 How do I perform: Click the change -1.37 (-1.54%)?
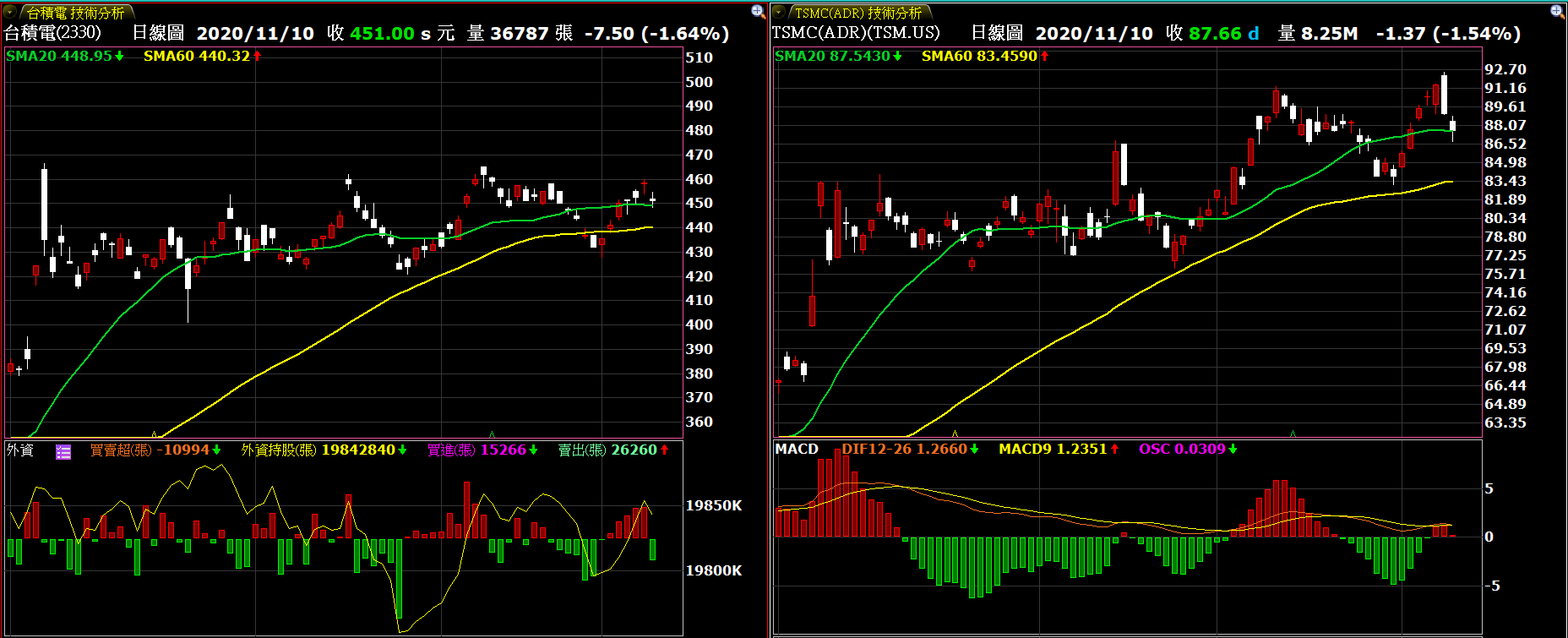1448,33
